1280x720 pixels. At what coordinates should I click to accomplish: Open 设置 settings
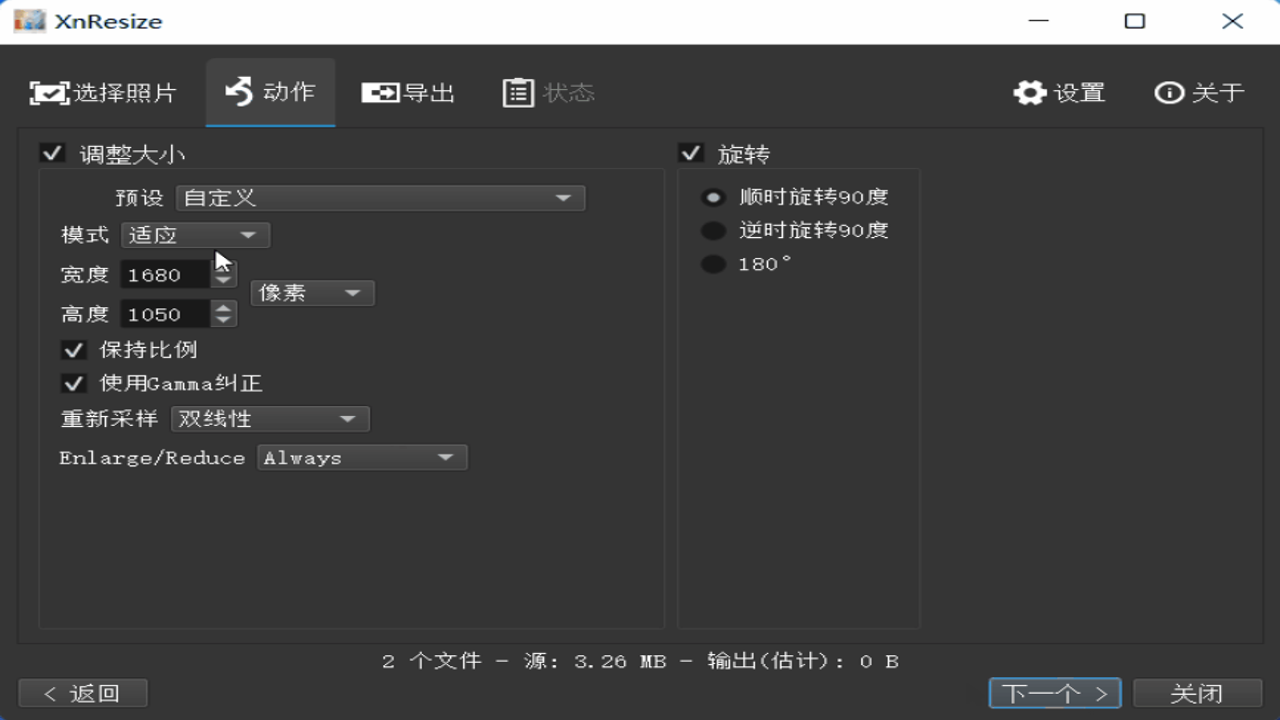1059,93
